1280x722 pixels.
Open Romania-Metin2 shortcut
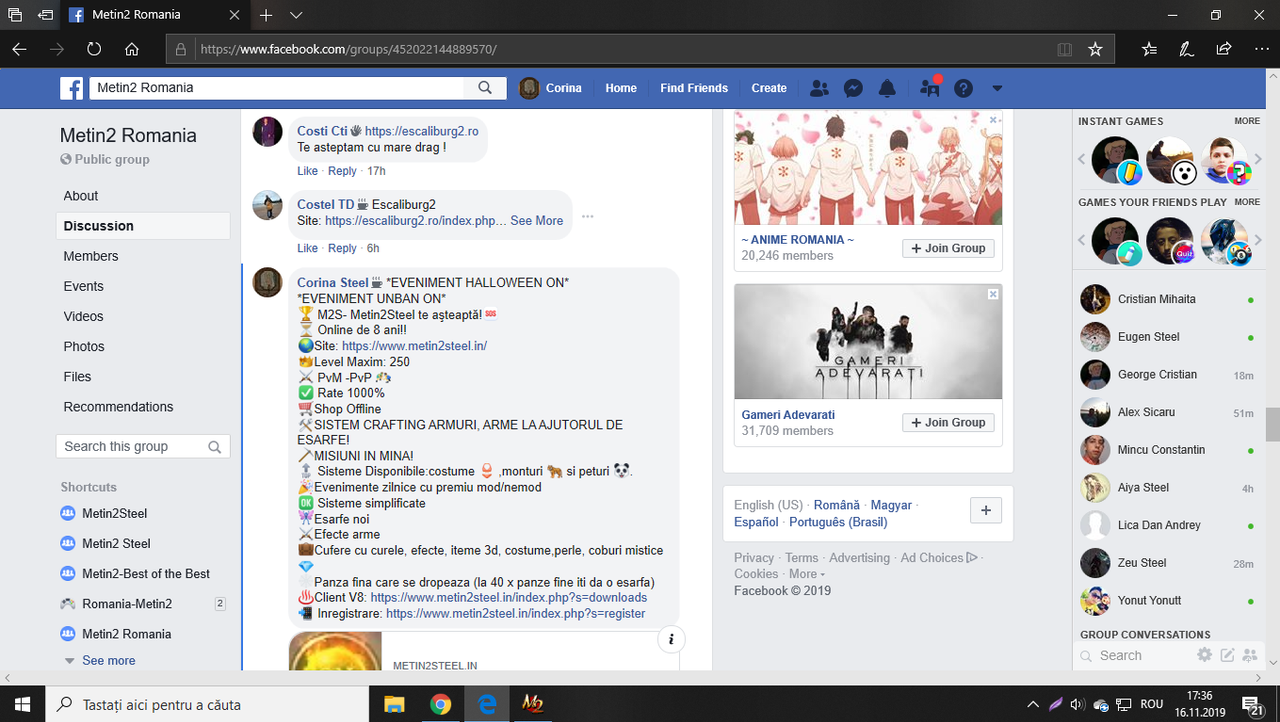coord(127,603)
